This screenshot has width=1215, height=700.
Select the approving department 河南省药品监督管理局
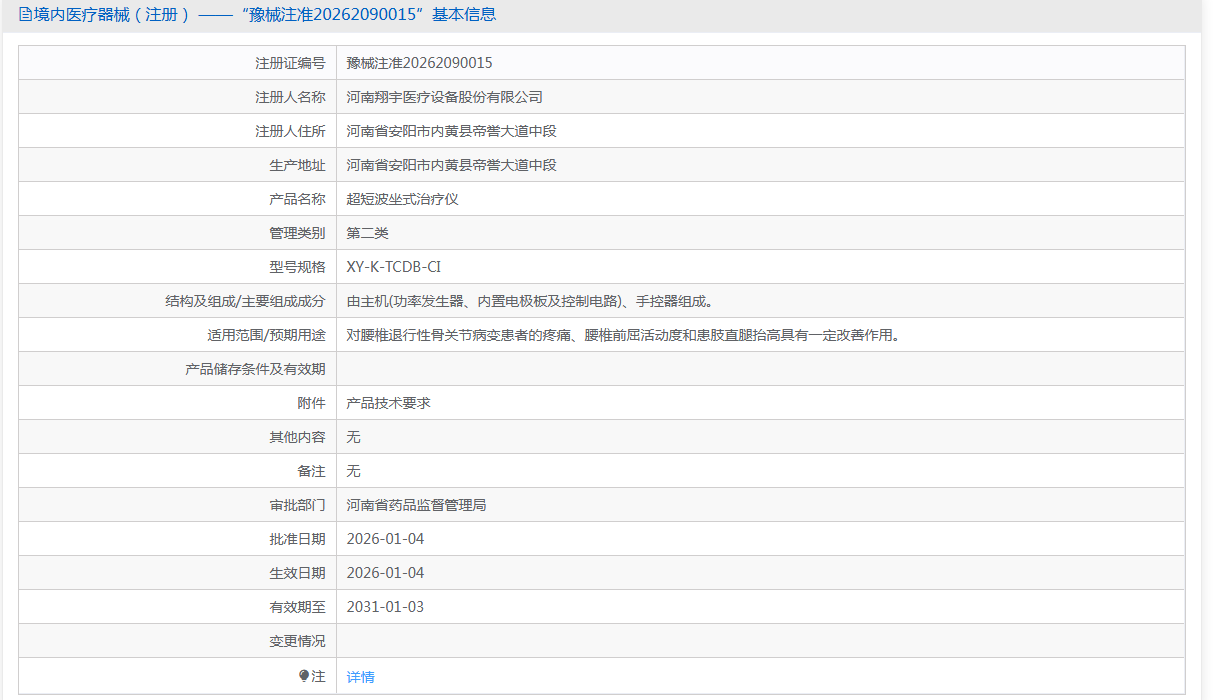click(x=416, y=505)
